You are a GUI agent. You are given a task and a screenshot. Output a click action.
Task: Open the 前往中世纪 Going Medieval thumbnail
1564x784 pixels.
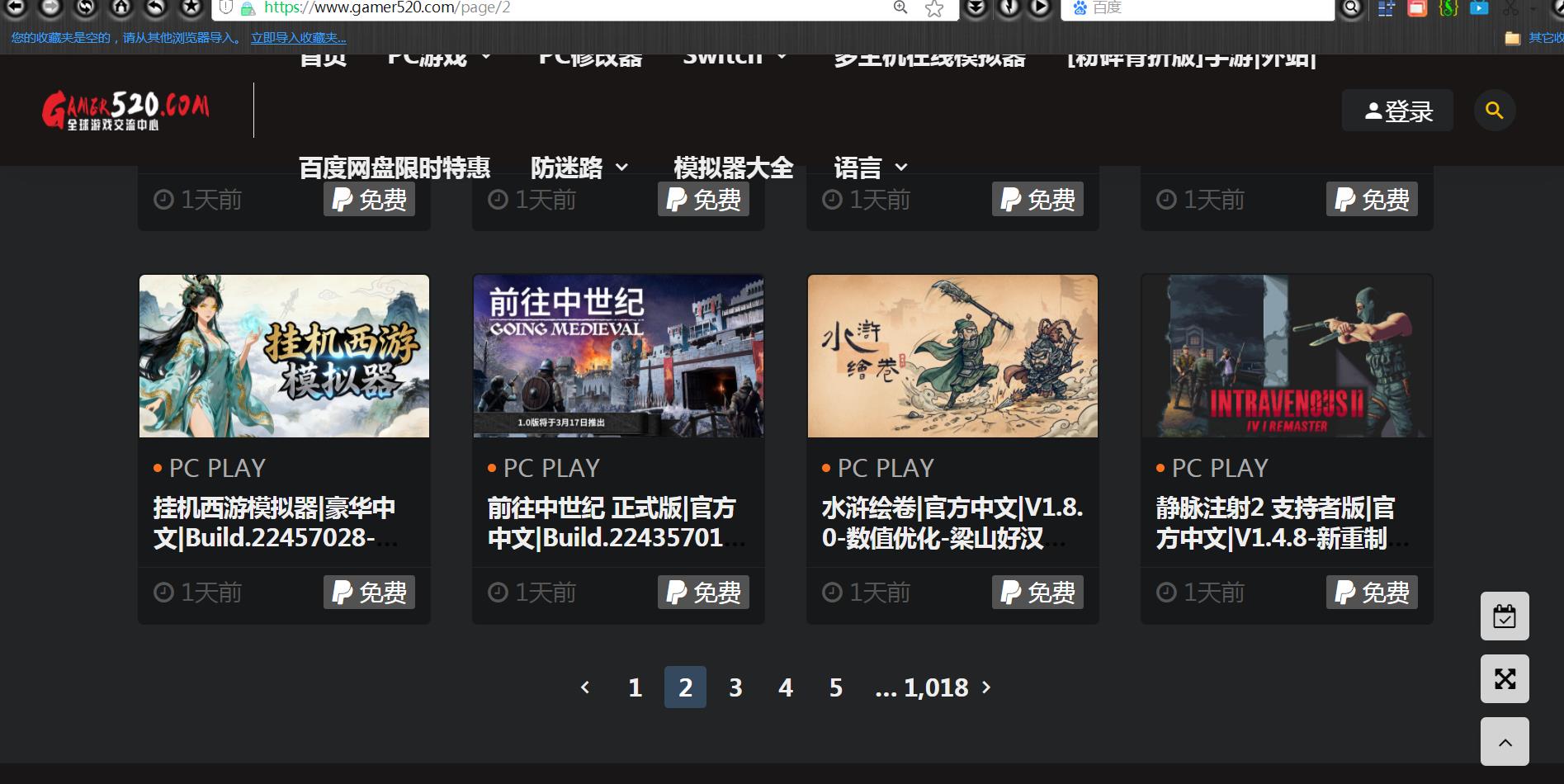(617, 356)
